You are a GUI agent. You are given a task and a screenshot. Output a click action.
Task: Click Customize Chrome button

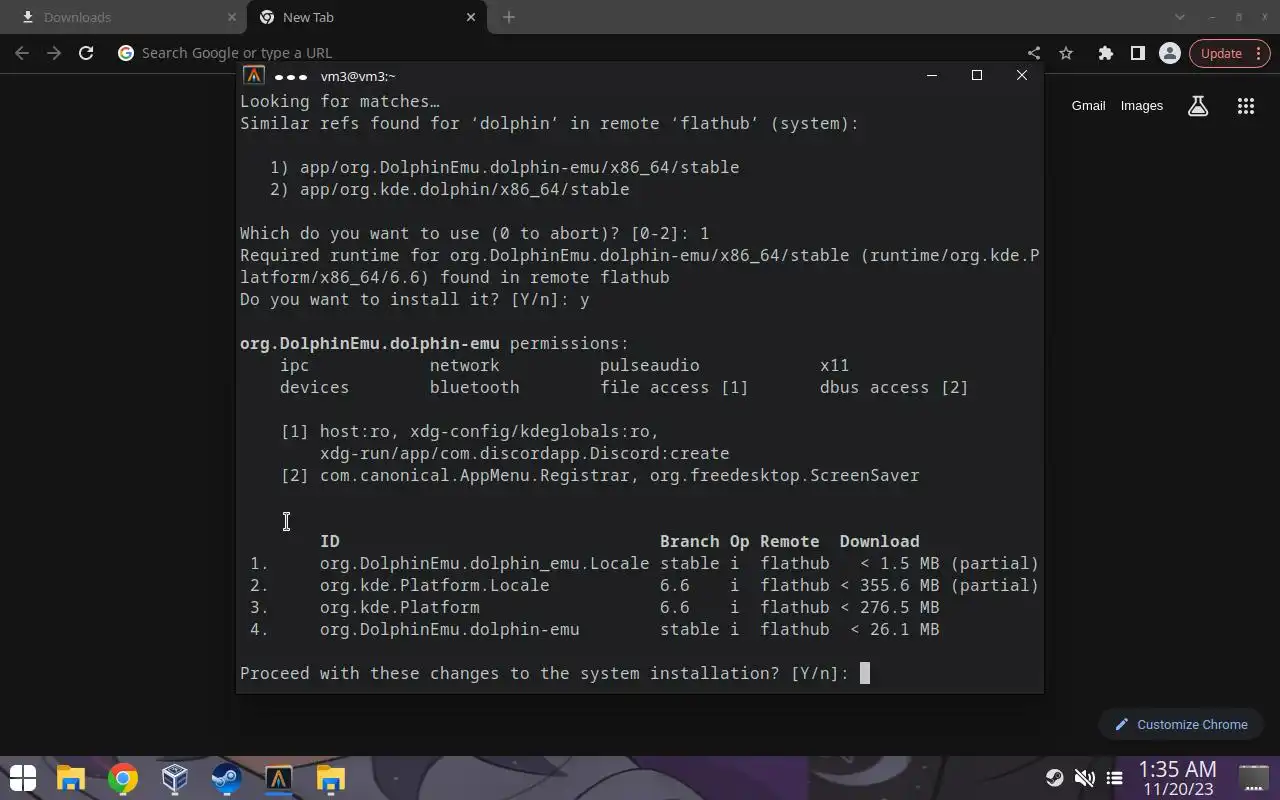[x=1180, y=724]
